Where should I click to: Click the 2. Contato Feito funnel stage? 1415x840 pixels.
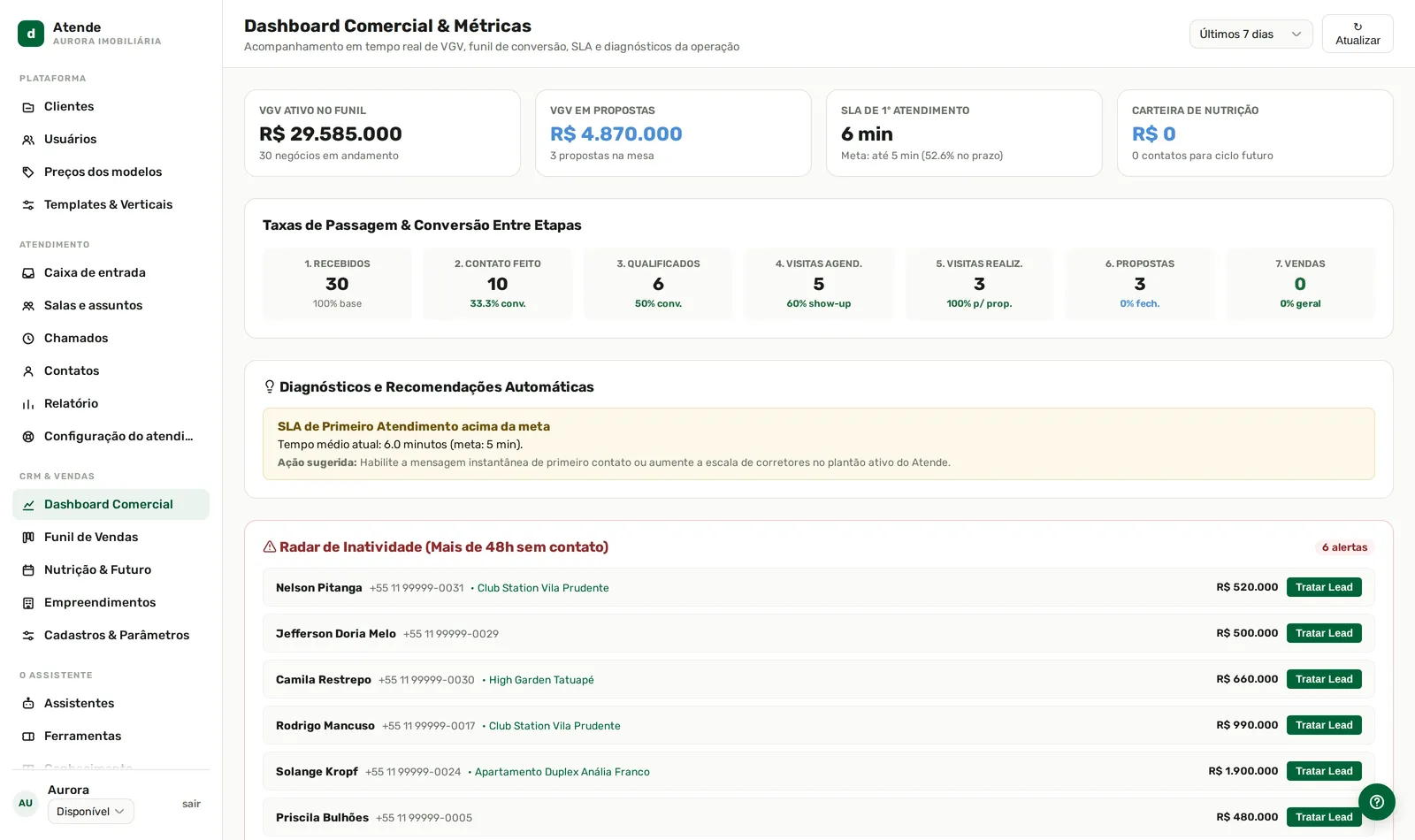(498, 284)
